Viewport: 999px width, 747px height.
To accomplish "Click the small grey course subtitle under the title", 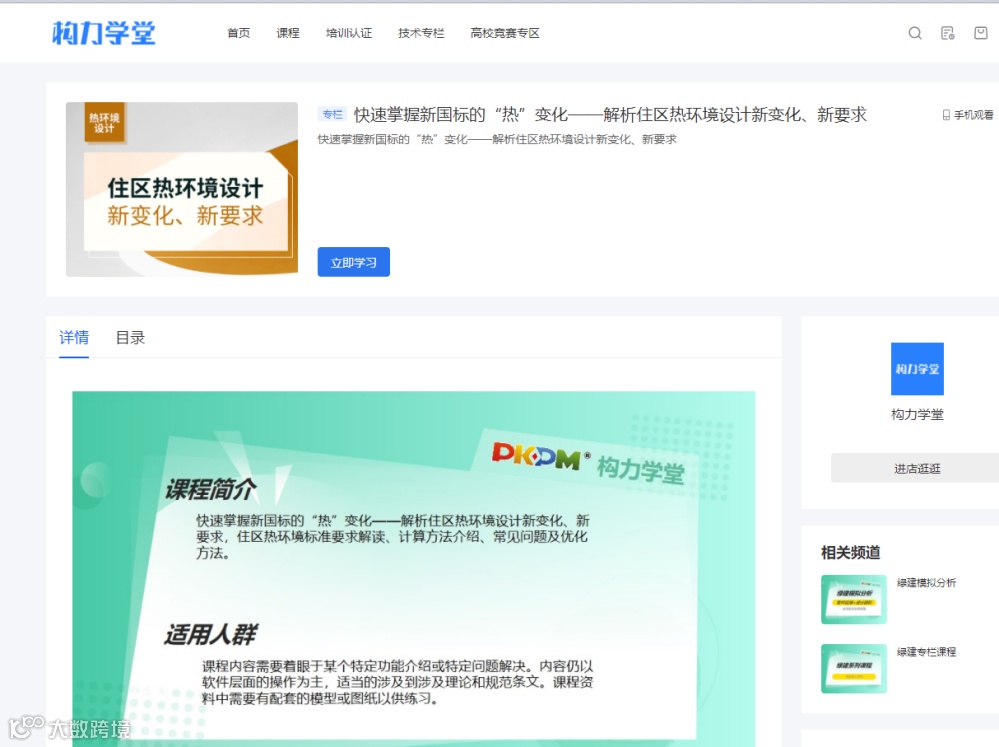I will tap(497, 140).
